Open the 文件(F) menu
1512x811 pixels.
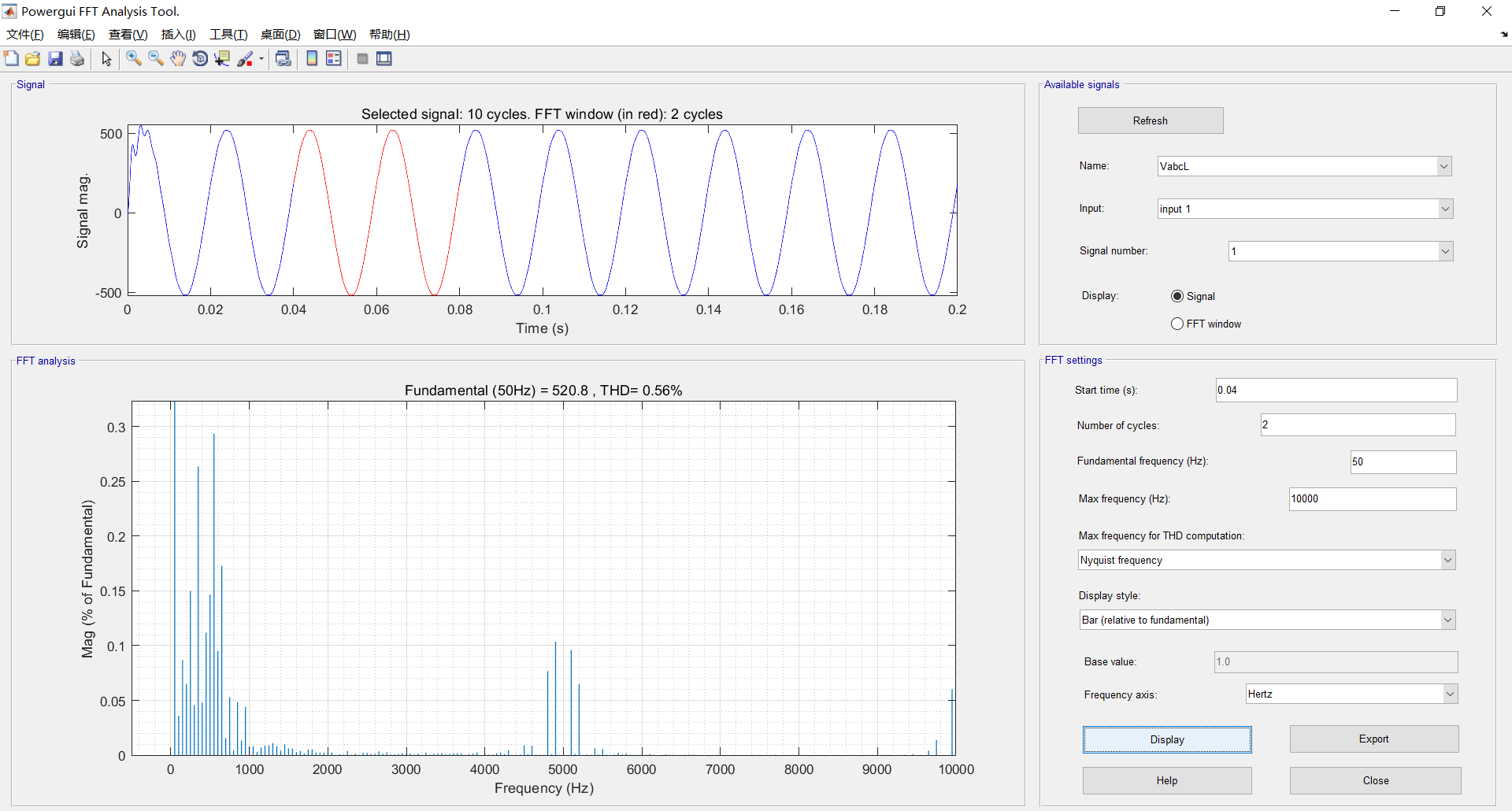pyautogui.click(x=25, y=35)
